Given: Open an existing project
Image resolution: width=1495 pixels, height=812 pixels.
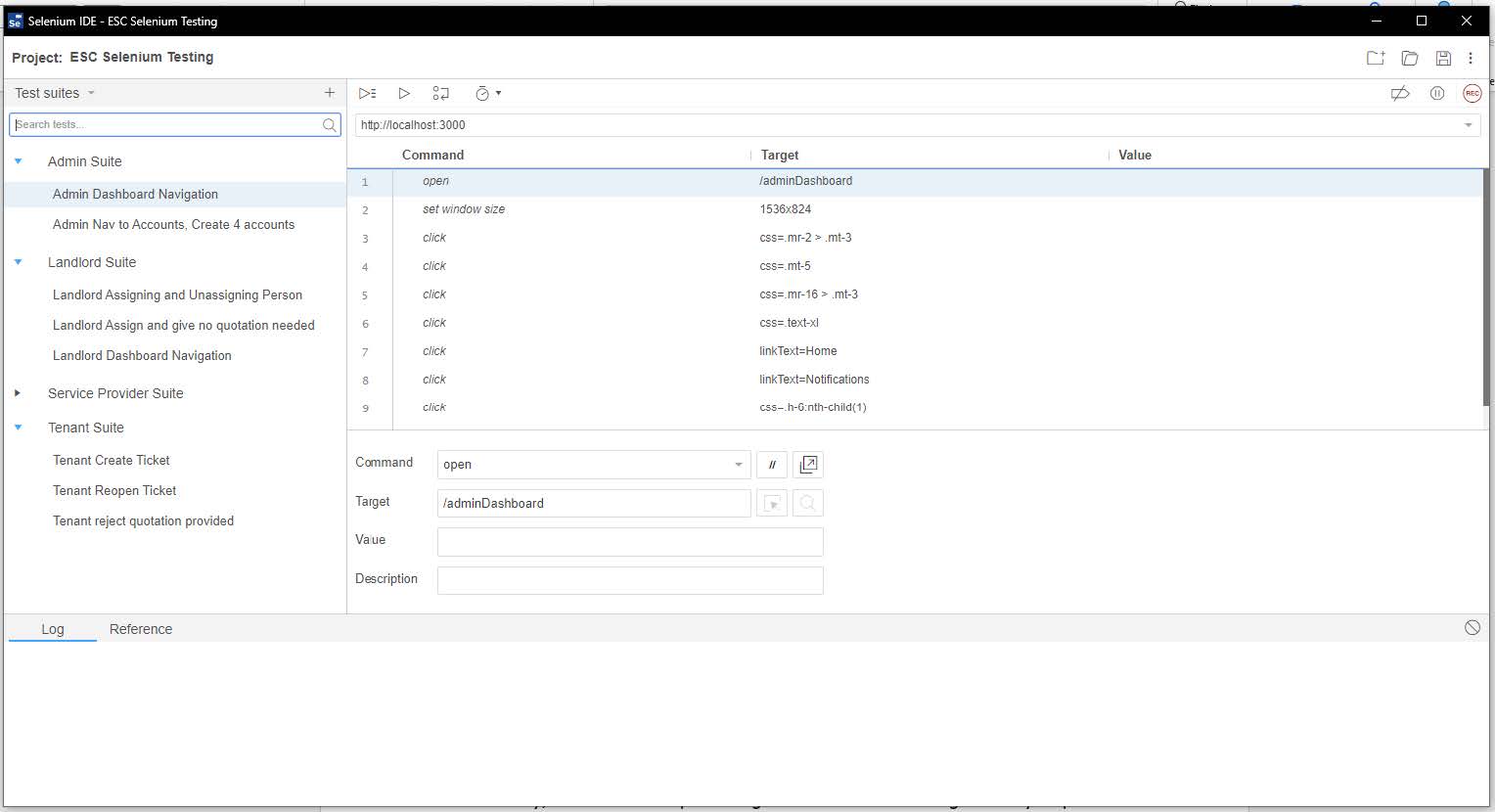Looking at the screenshot, I should tap(1409, 58).
